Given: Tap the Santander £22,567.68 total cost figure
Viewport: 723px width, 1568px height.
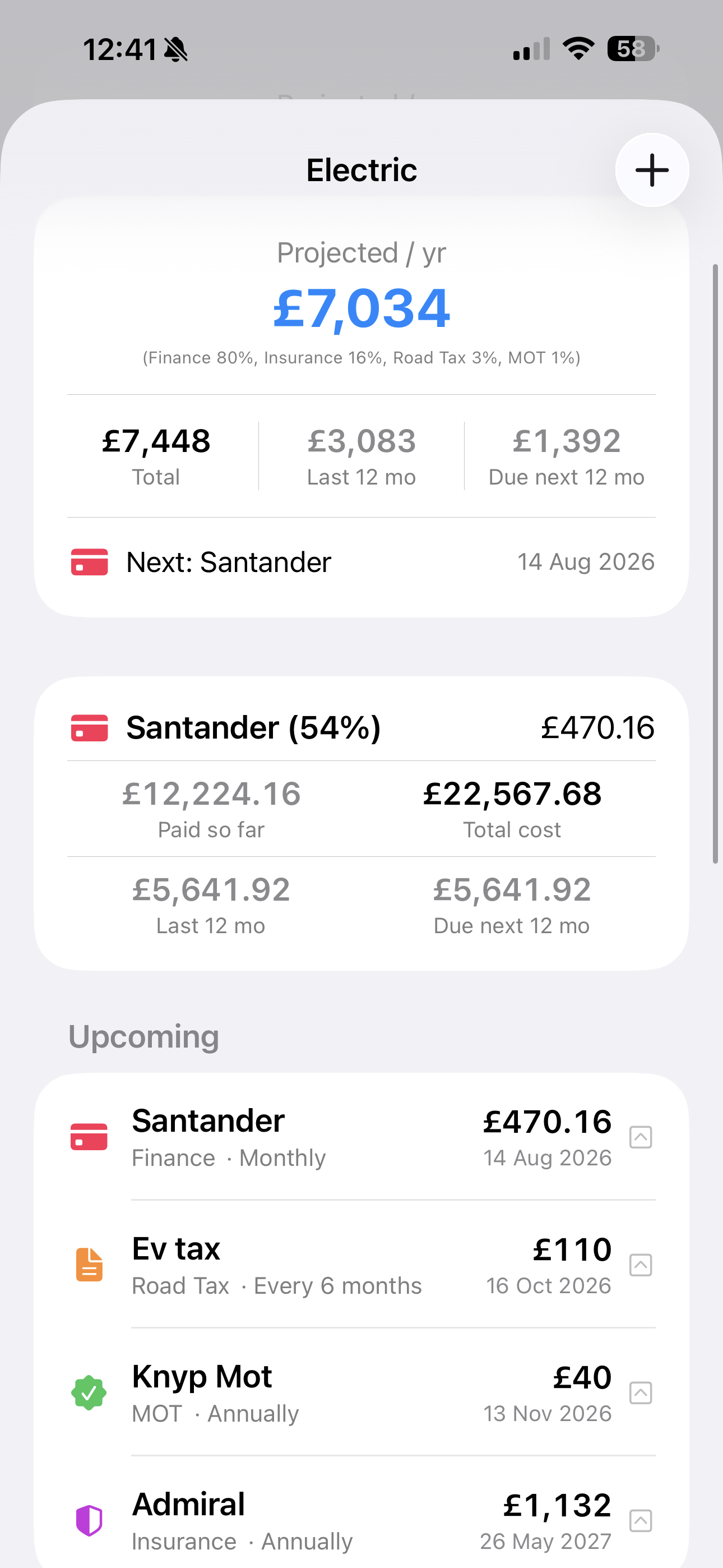Looking at the screenshot, I should click(512, 794).
